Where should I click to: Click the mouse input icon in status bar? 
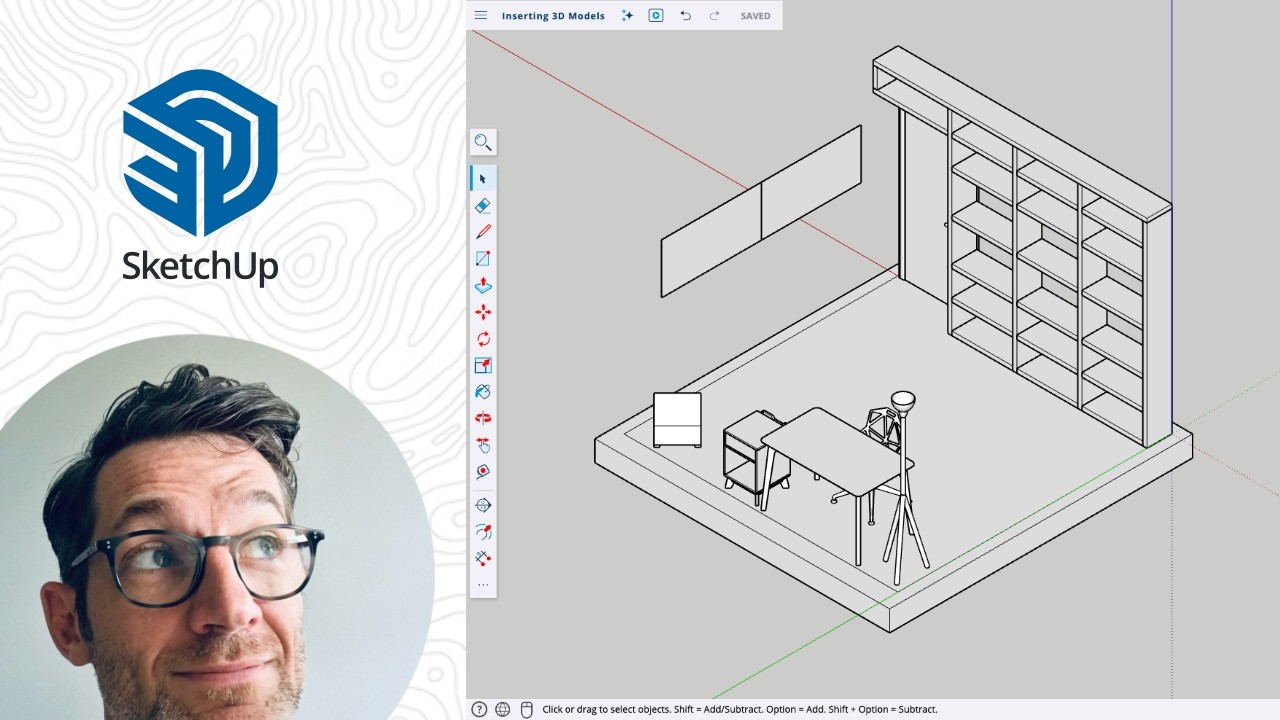pos(527,709)
